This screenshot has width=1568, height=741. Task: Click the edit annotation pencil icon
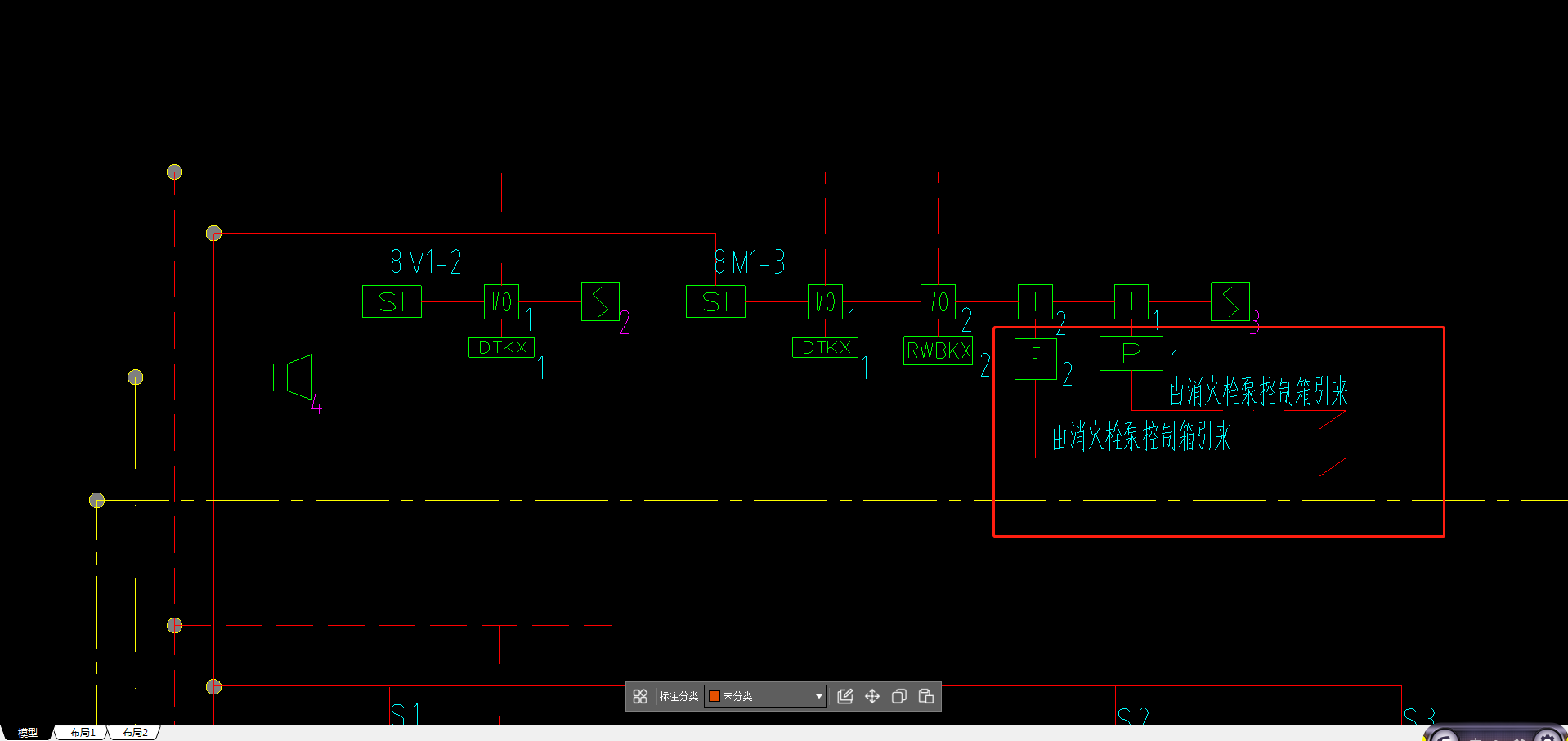(845, 696)
